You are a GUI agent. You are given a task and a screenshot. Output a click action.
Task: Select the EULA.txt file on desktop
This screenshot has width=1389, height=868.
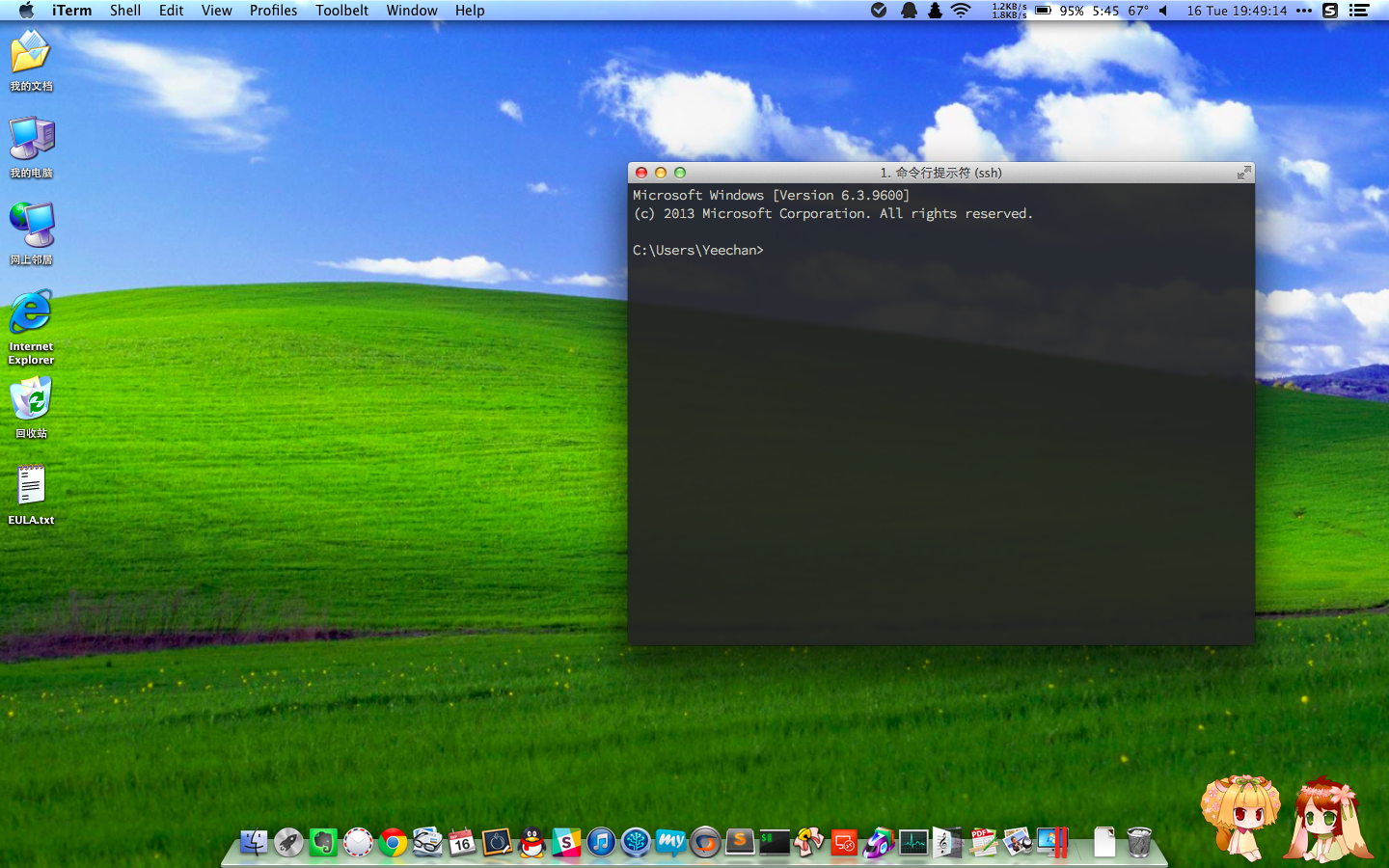click(x=31, y=486)
